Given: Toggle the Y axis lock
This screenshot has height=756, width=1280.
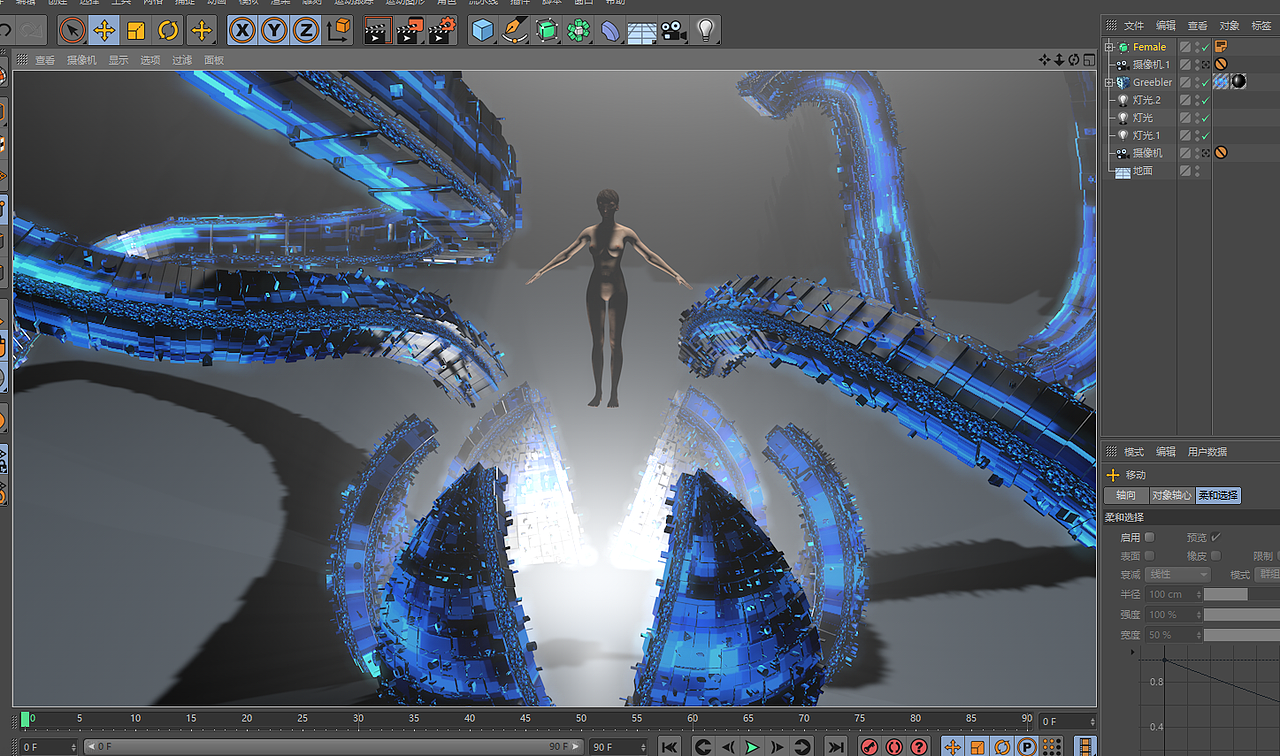Looking at the screenshot, I should [x=274, y=30].
